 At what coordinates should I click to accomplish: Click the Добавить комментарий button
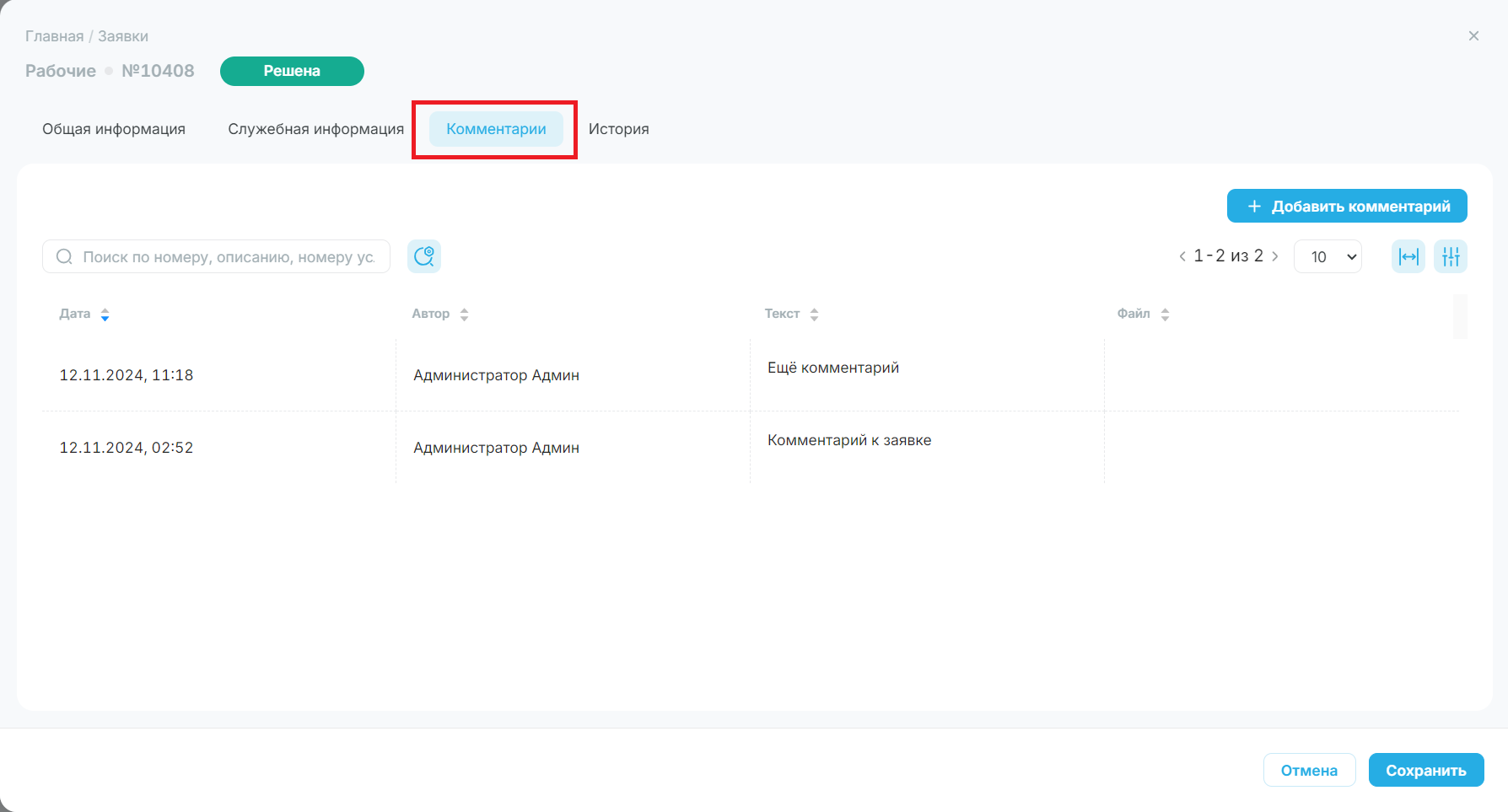click(x=1347, y=206)
